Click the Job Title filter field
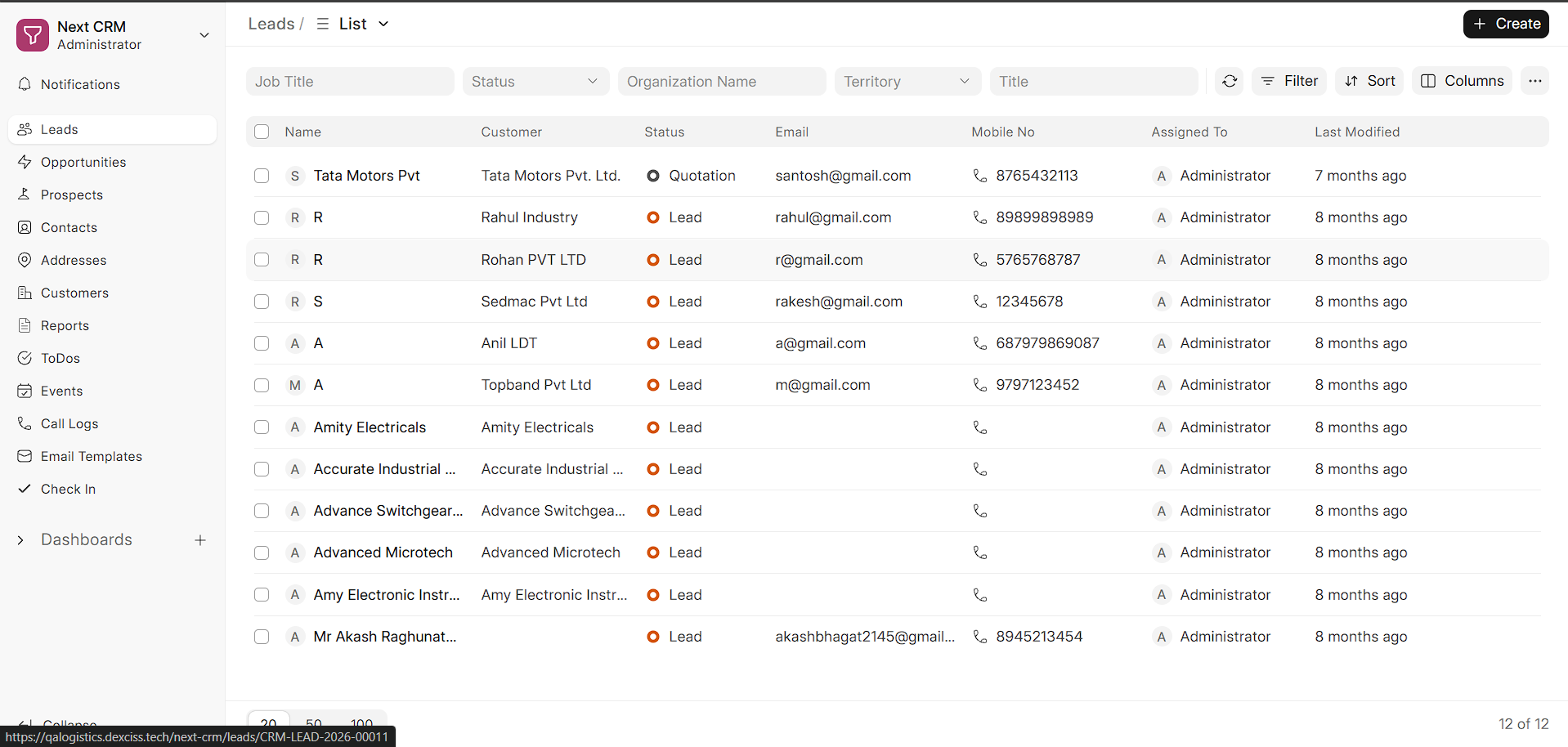This screenshot has height=747, width=1568. pos(350,81)
